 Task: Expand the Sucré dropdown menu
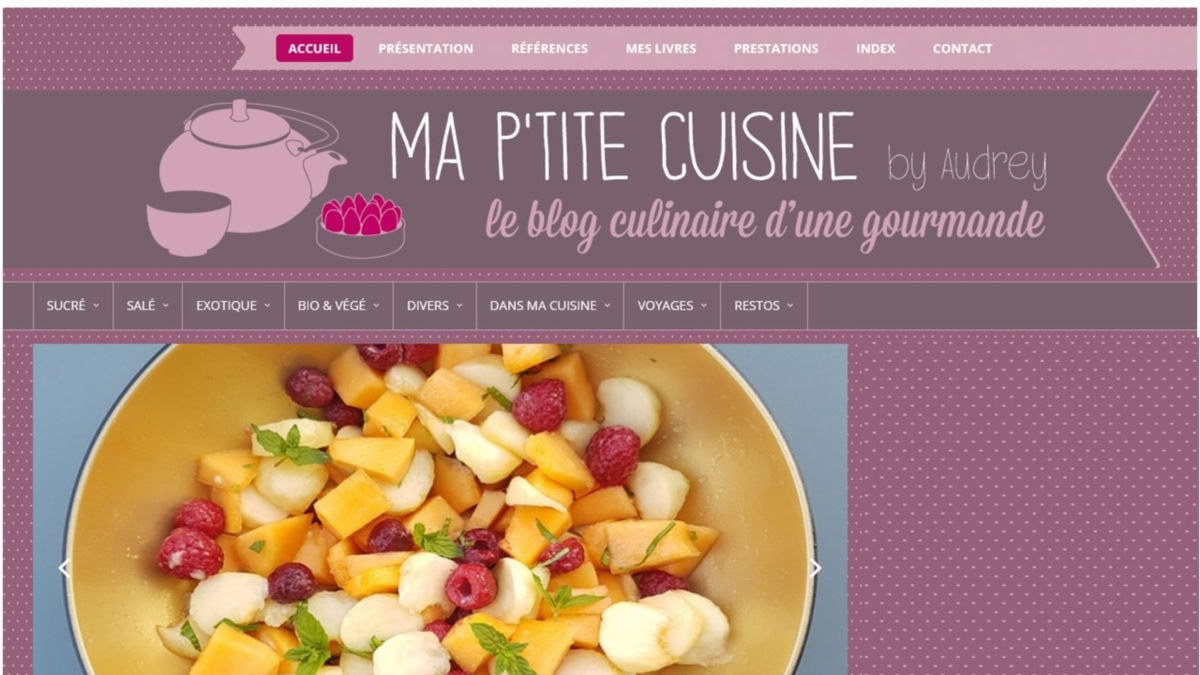pos(73,306)
